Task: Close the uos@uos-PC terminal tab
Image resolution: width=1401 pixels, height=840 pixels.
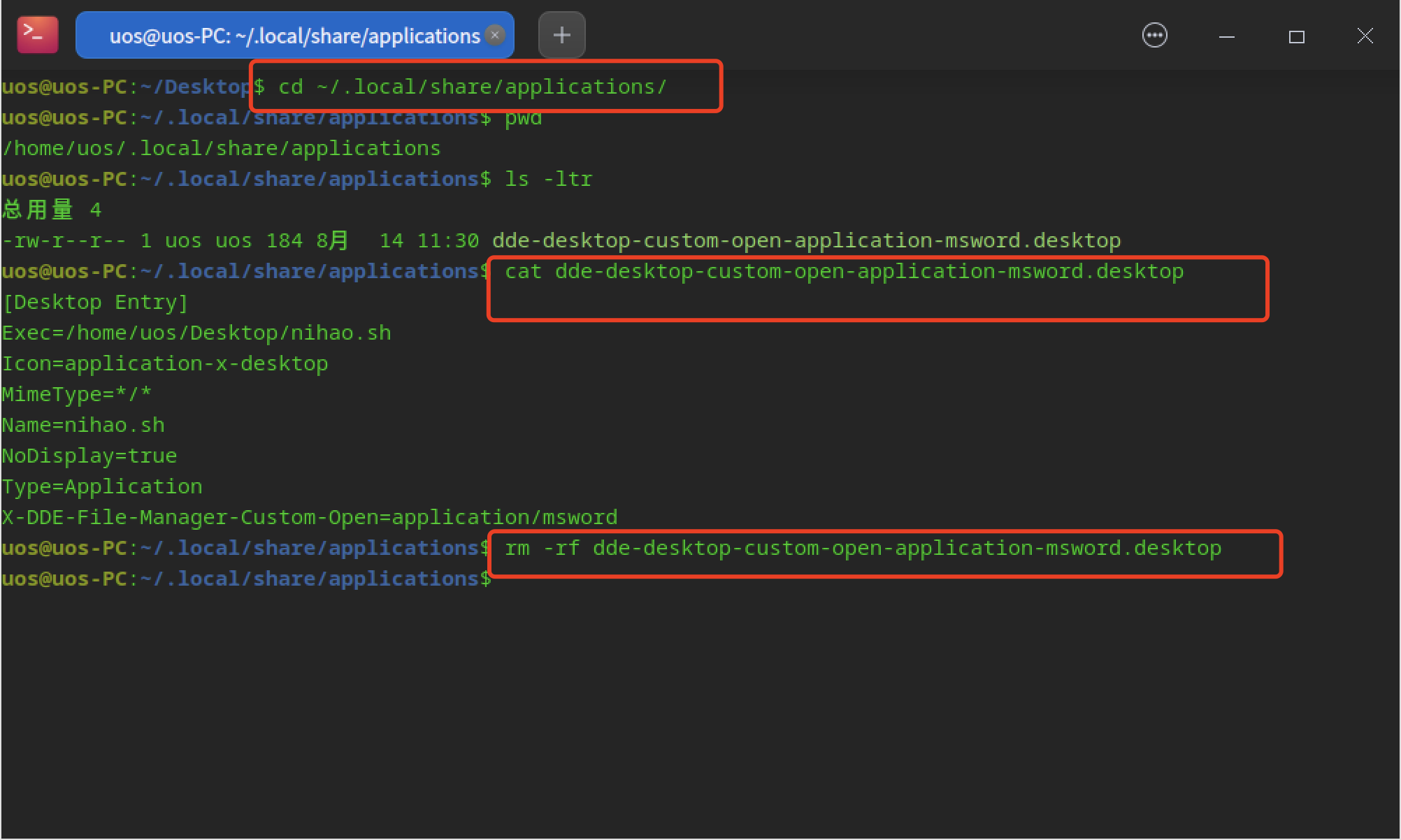Action: point(495,35)
